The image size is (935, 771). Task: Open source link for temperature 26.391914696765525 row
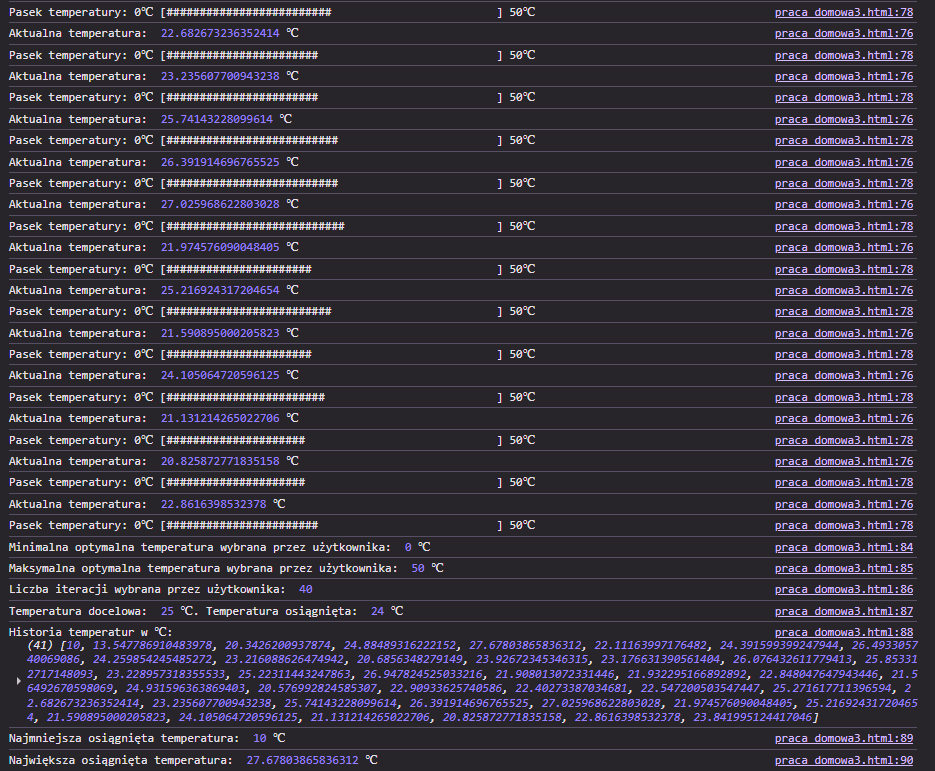(843, 162)
